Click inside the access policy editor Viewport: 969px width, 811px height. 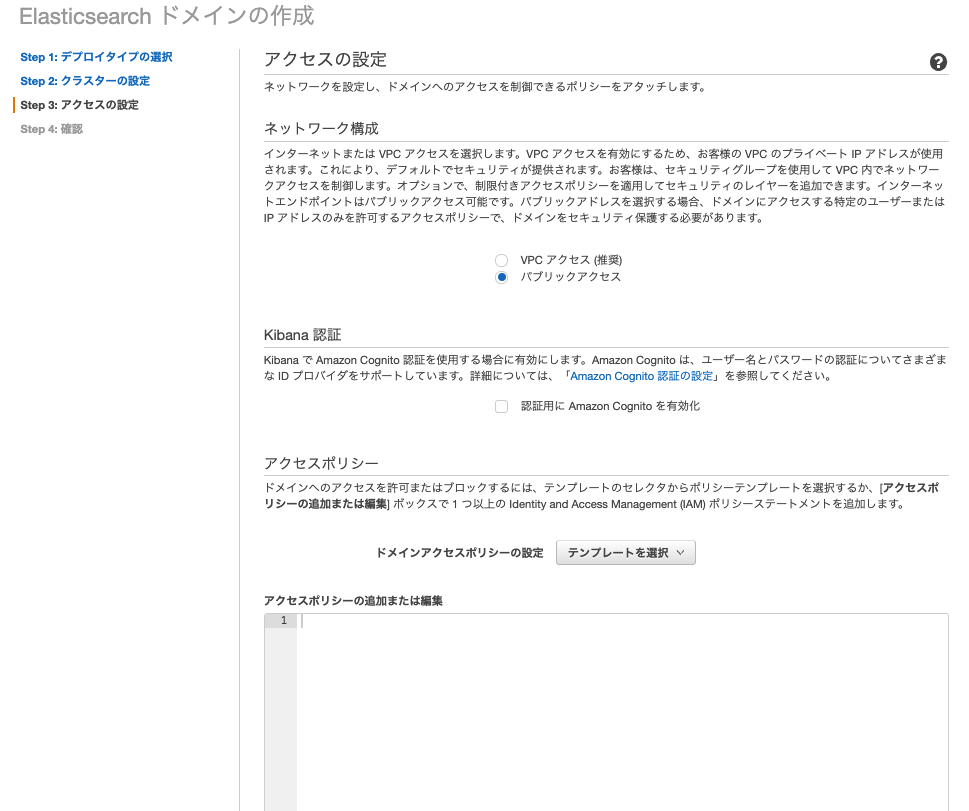(622, 712)
